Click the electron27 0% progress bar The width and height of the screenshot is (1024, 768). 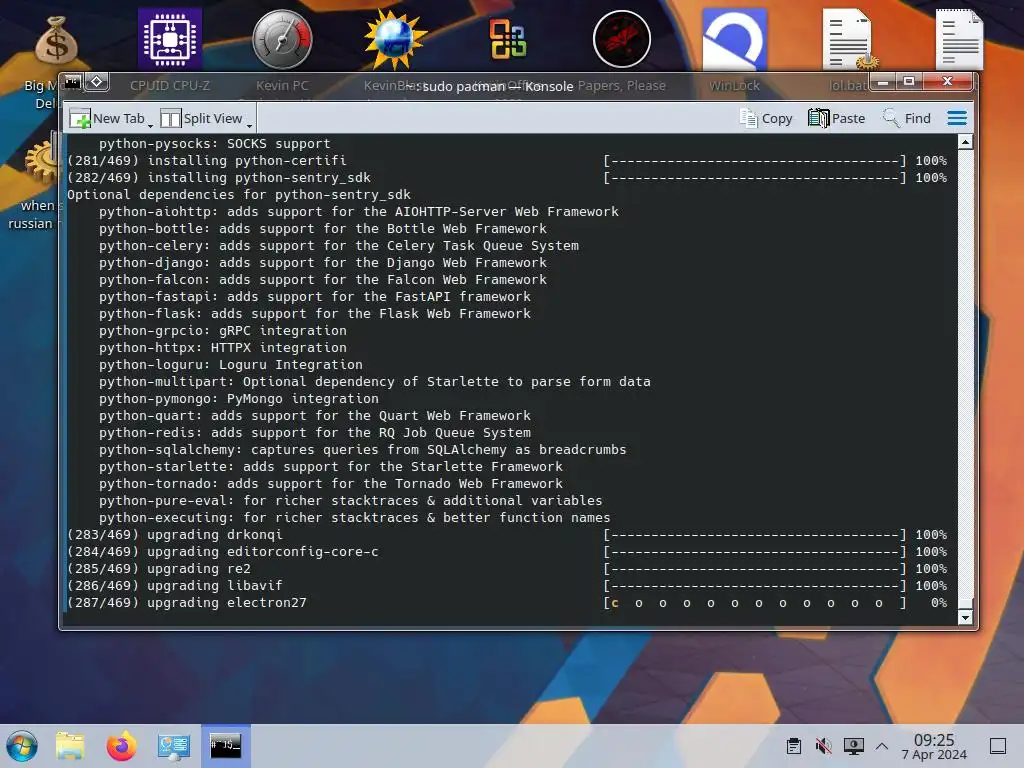pyautogui.click(x=755, y=603)
